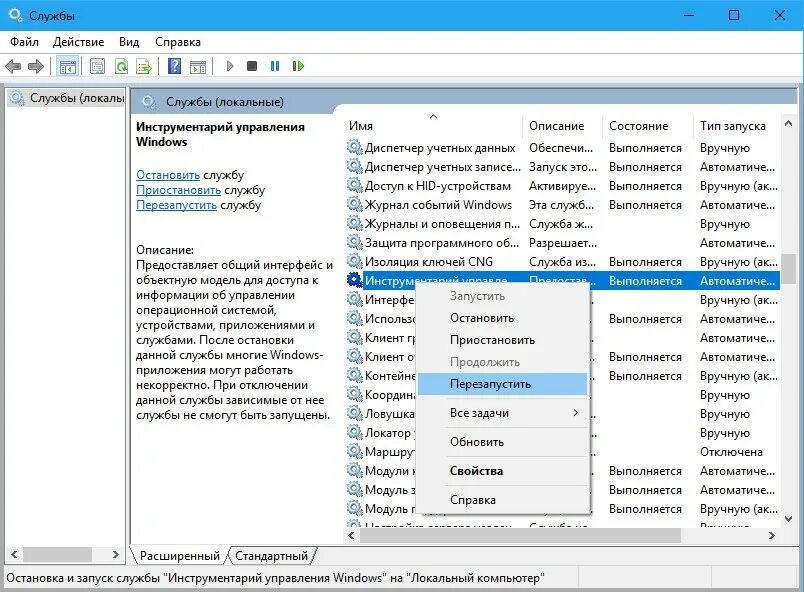Select Службы (локальные) in the left tree
804x592 pixels.
(67, 97)
